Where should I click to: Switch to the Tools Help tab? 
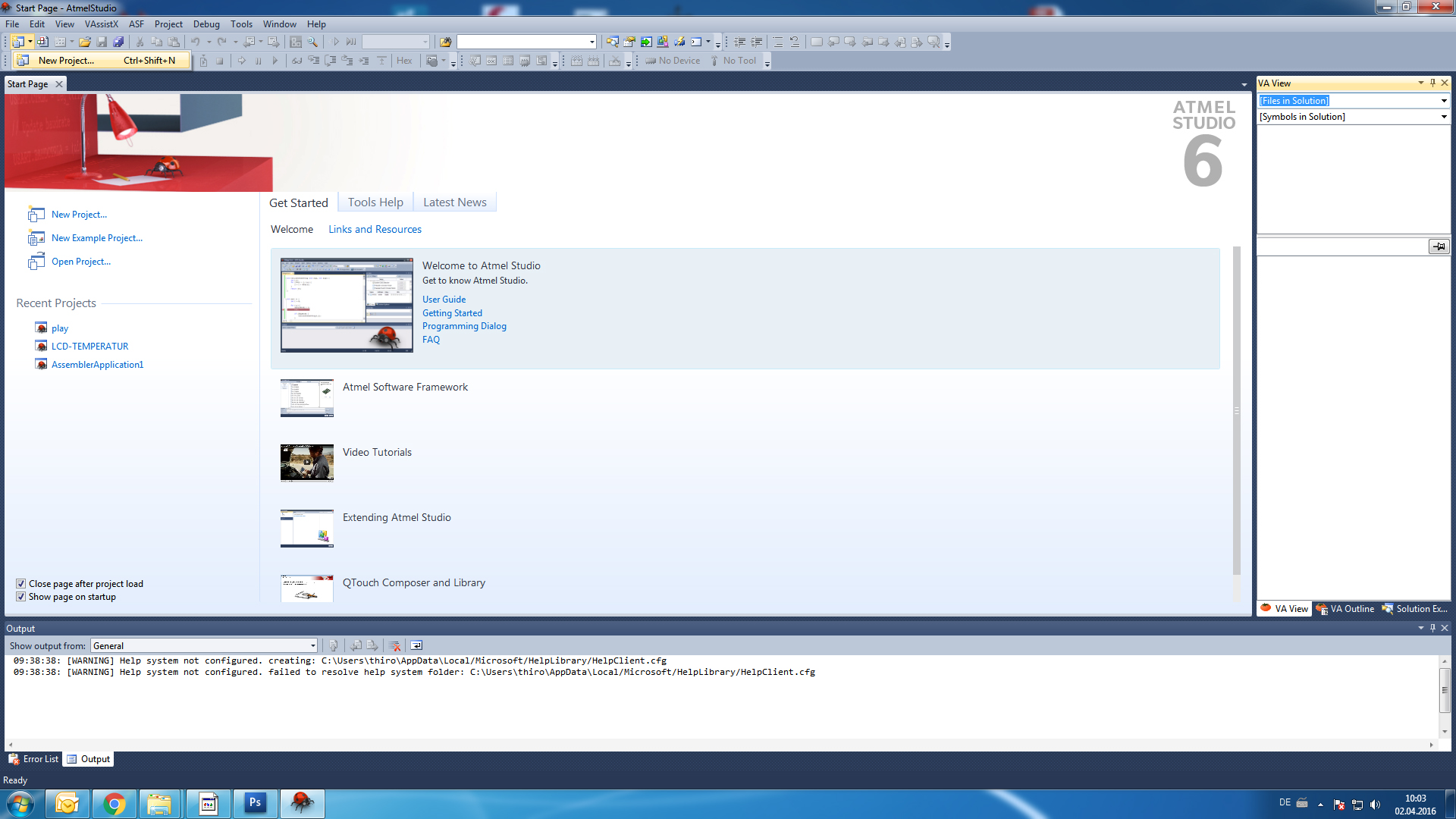[x=375, y=202]
